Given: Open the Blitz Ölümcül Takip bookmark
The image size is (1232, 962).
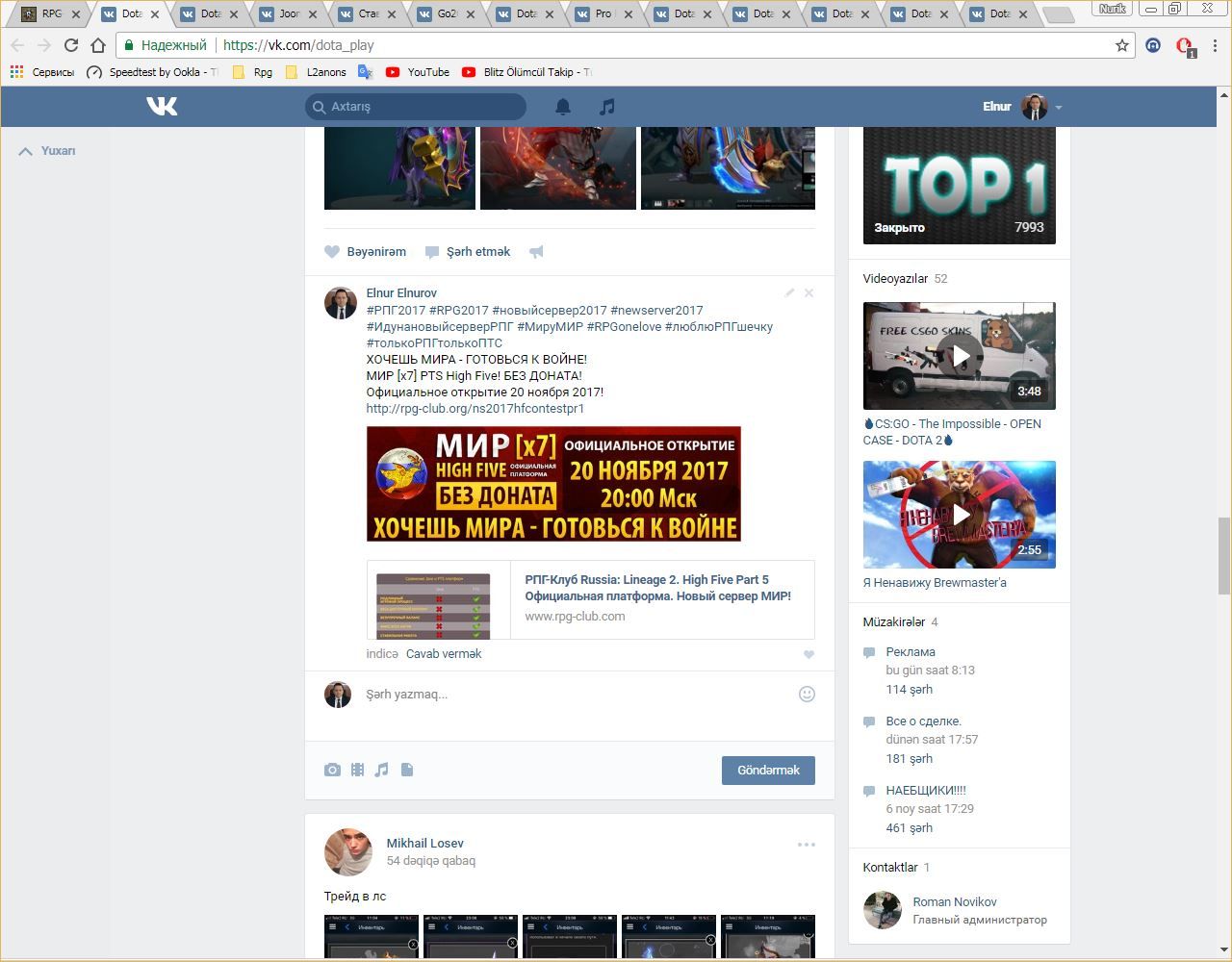Looking at the screenshot, I should point(526,72).
